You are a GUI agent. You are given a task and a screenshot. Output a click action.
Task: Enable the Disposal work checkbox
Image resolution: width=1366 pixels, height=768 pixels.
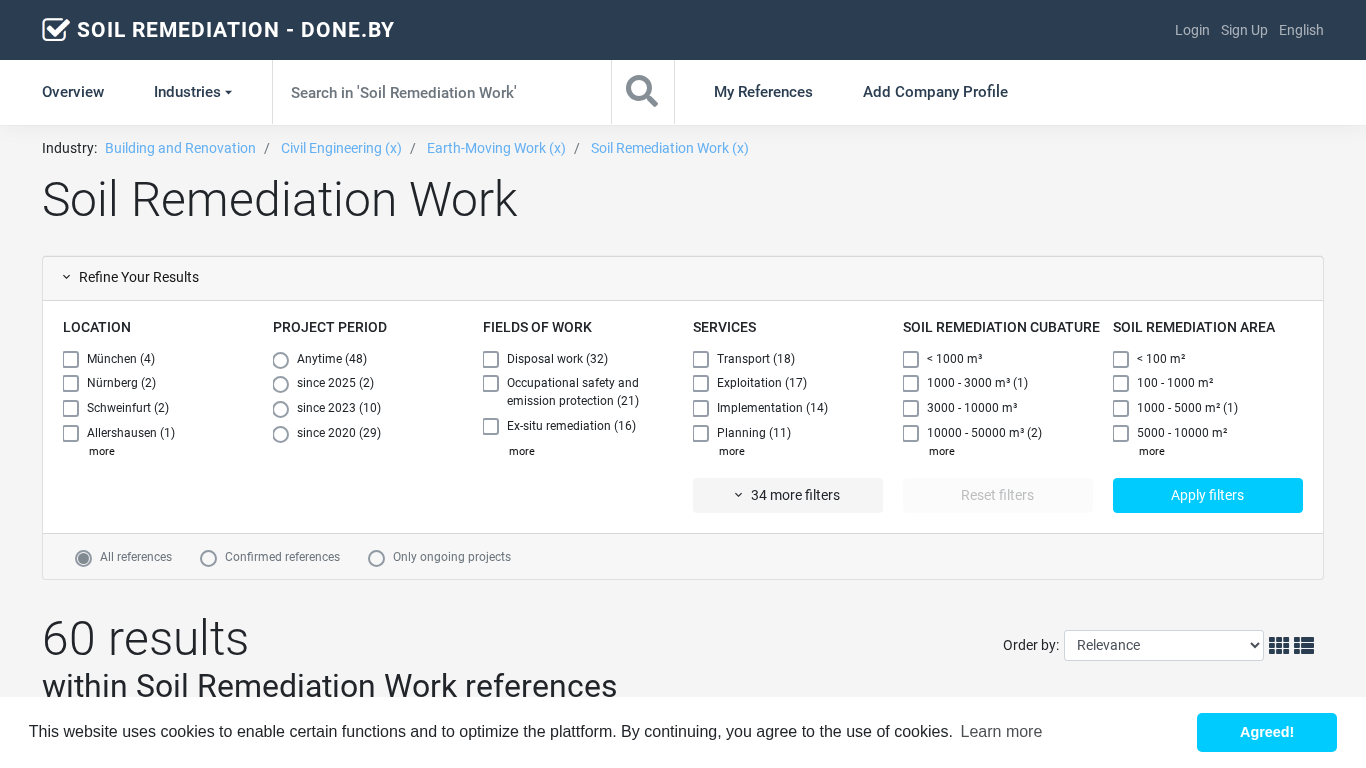(x=491, y=360)
